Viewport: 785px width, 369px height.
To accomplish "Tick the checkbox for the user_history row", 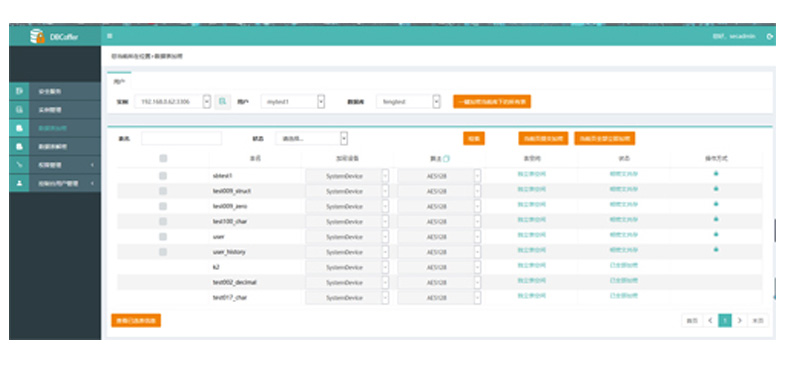I will 163,252.
